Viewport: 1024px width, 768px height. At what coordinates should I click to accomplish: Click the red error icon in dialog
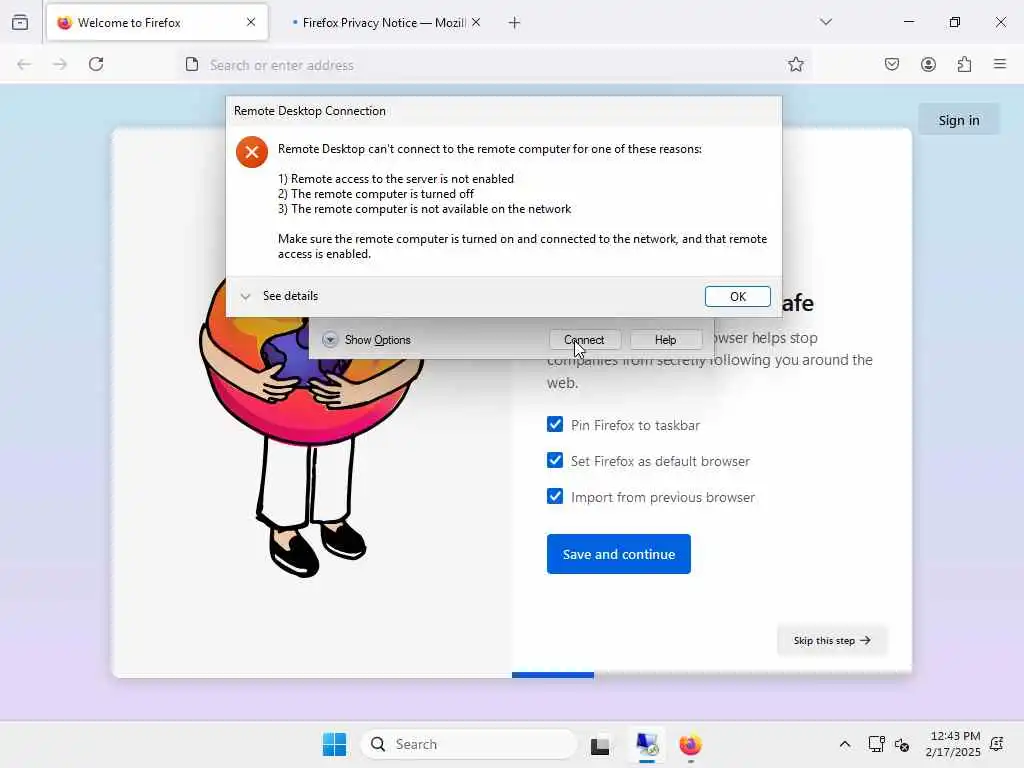[x=252, y=152]
